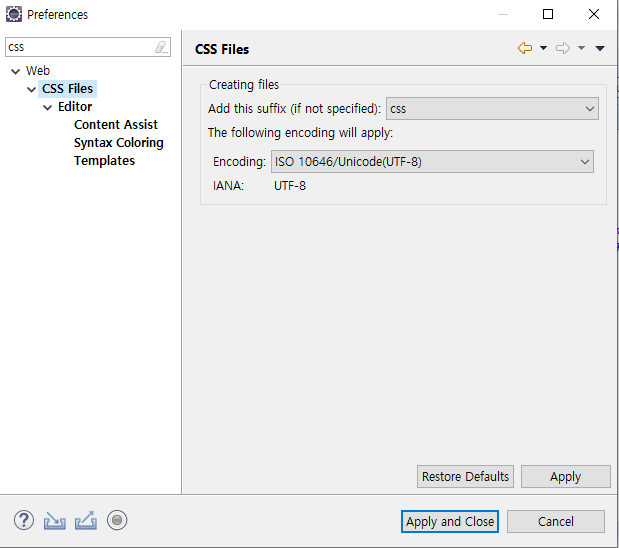Screen dimensions: 619x548
Task: Click the IANA UTF-8 value text
Action: point(290,186)
